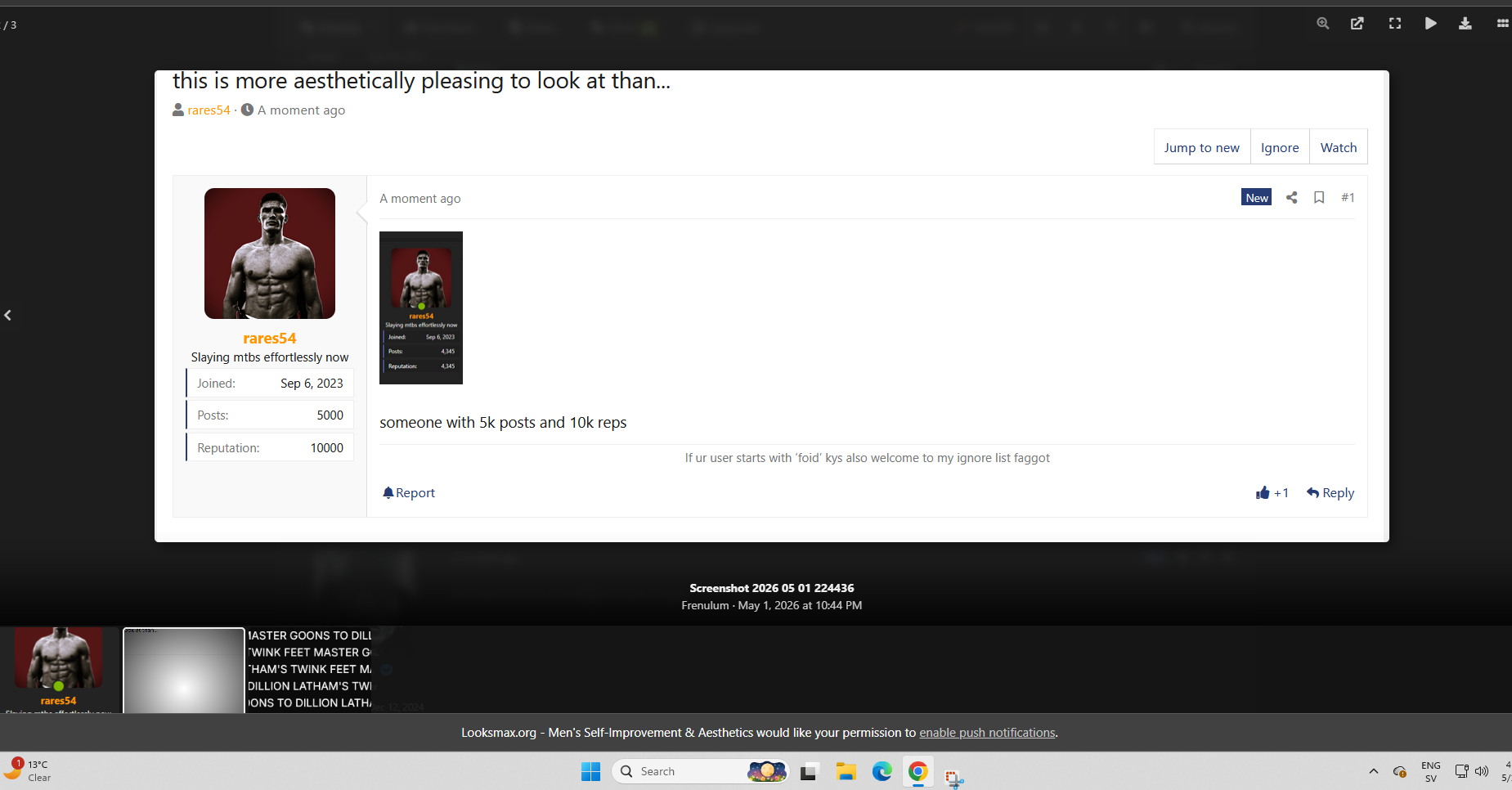Bookmark post #1 with bookmark icon
Image resolution: width=1512 pixels, height=790 pixels.
(x=1319, y=197)
